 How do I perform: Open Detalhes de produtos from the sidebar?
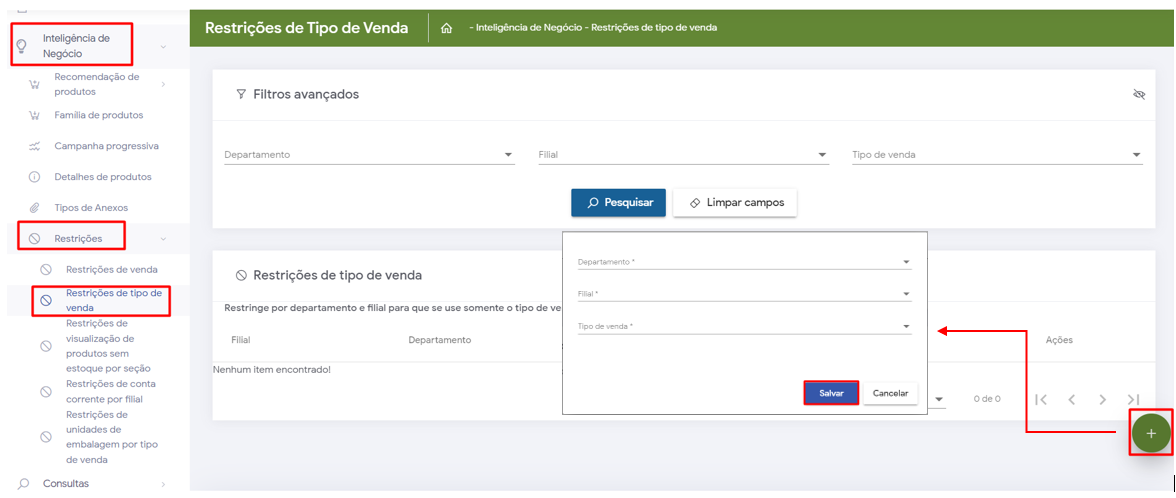(102, 177)
